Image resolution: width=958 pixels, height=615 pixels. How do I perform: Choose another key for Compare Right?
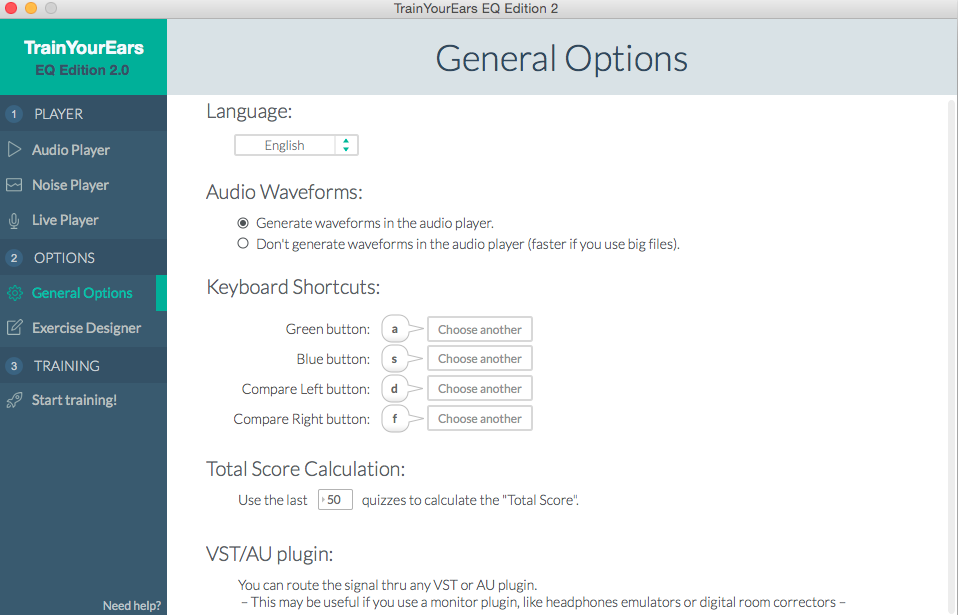tap(479, 419)
